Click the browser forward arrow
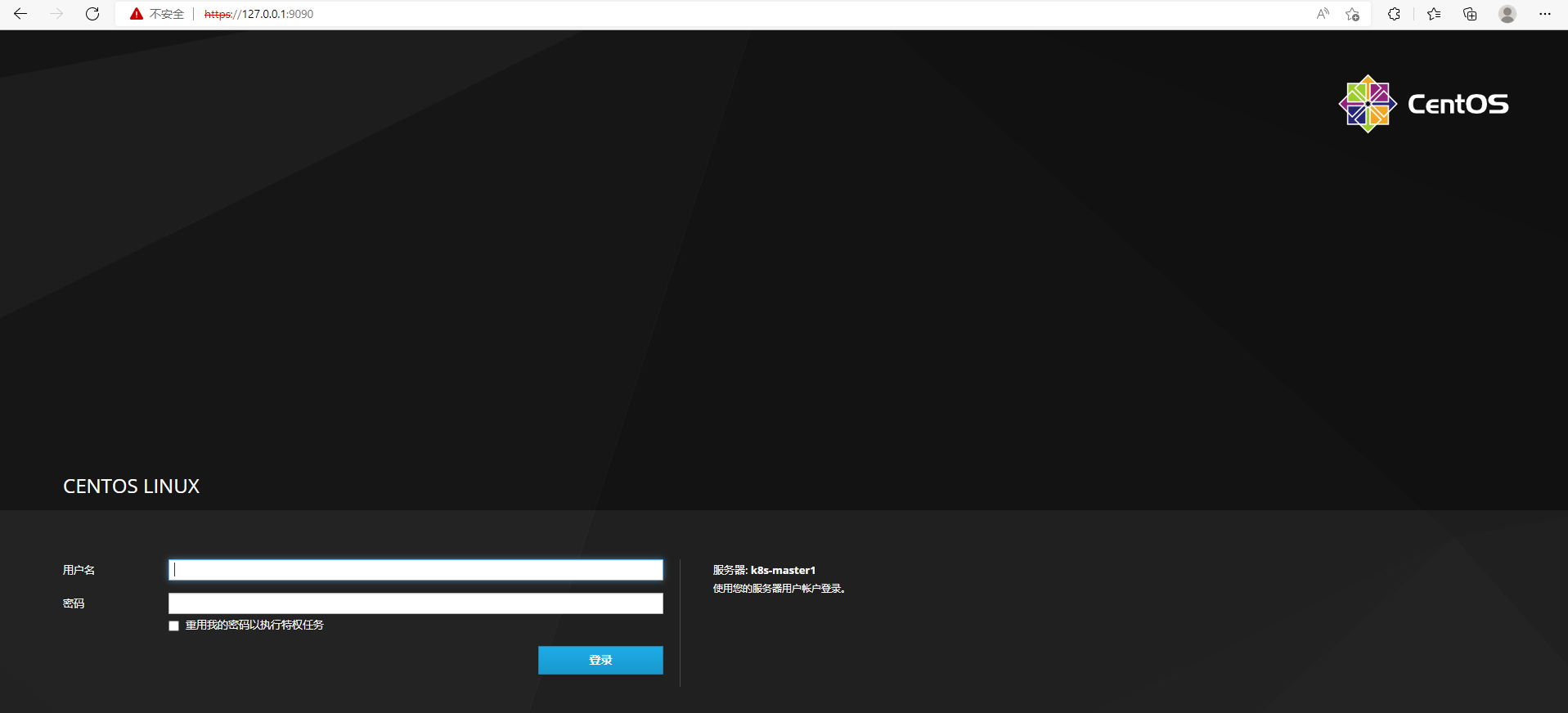1568x713 pixels. (x=56, y=14)
